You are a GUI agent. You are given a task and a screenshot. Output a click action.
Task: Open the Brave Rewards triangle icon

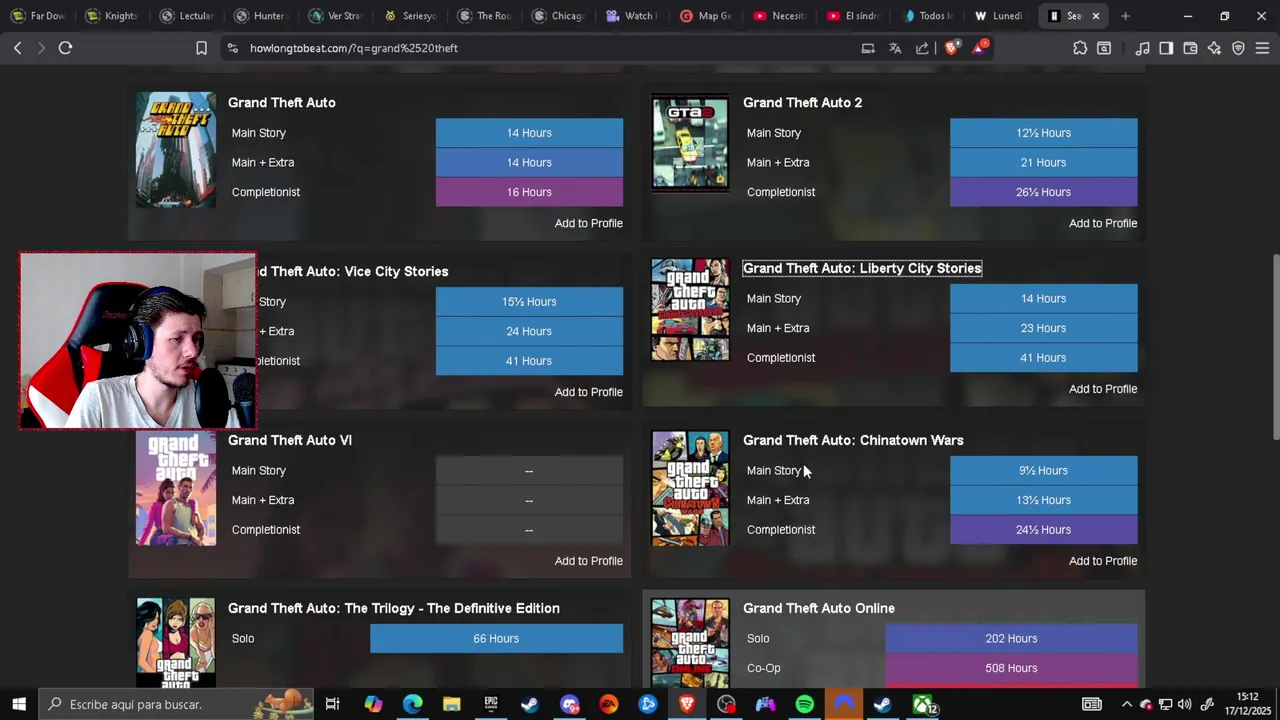point(979,47)
